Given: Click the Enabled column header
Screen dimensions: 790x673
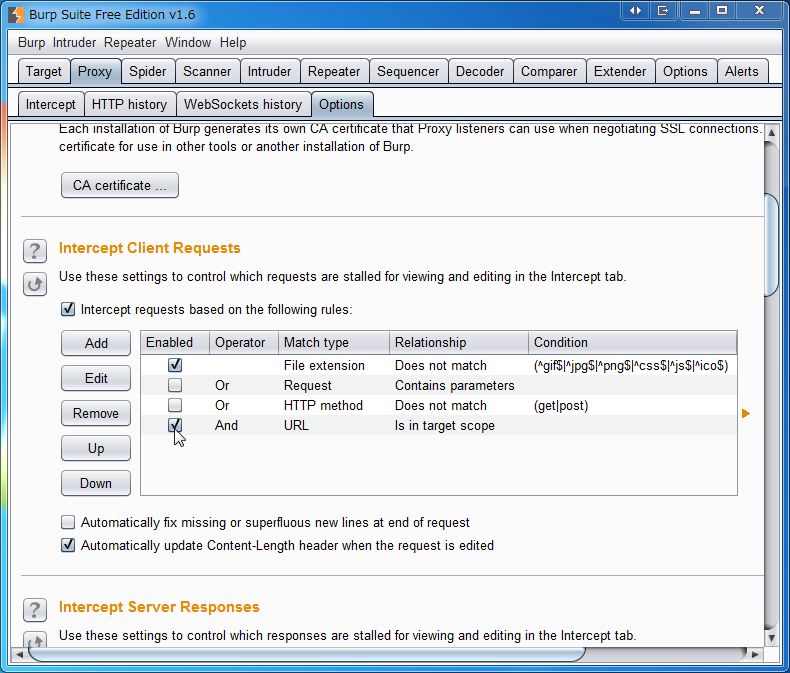Looking at the screenshot, I should tap(175, 343).
